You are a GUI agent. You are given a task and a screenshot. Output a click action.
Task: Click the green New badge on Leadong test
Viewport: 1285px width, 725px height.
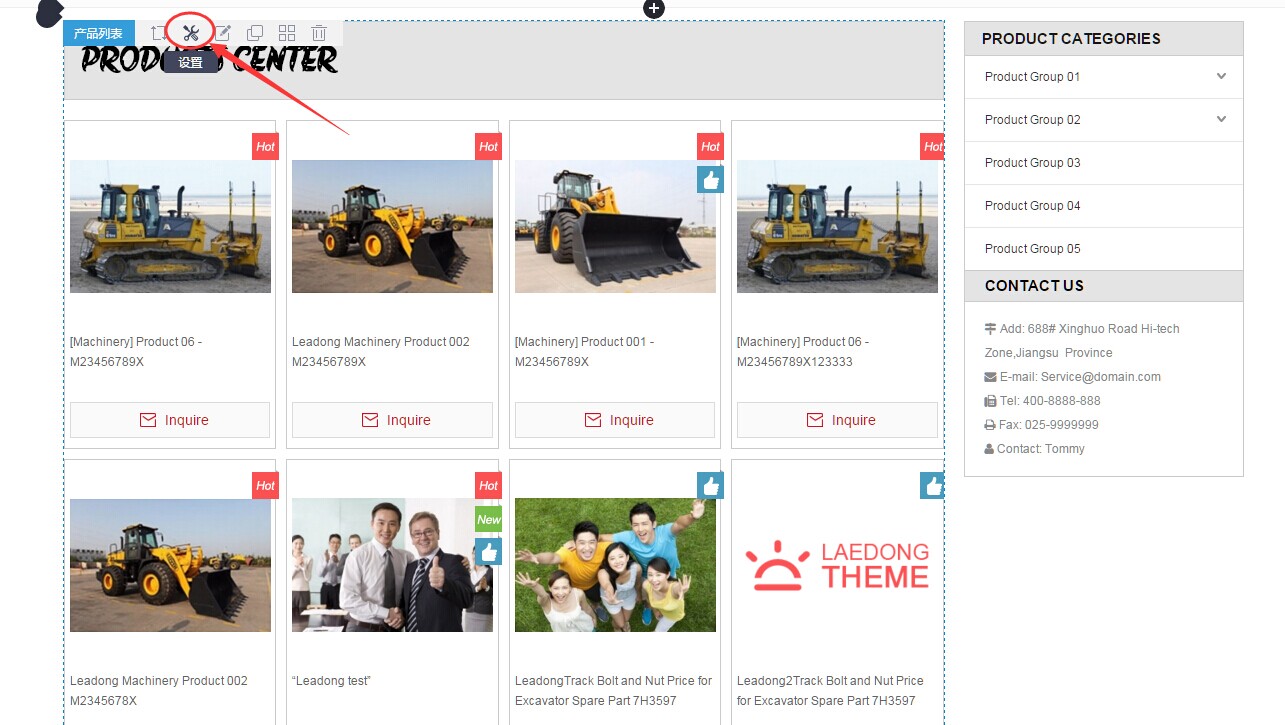pos(488,519)
